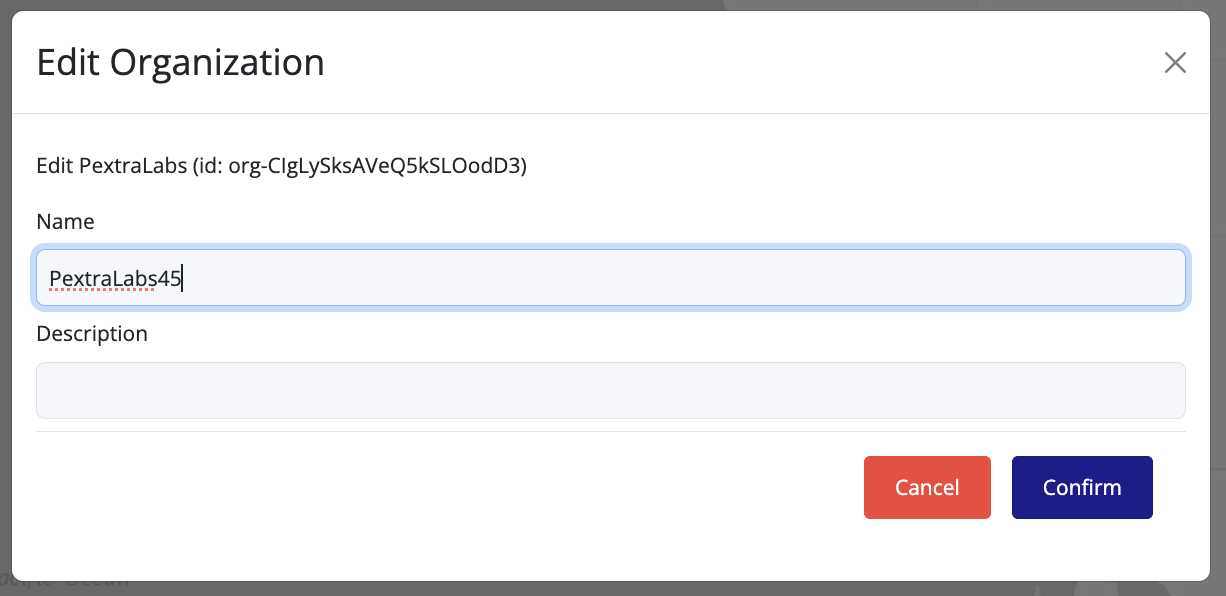Click into the empty Description field
This screenshot has width=1226, height=596.
[x=610, y=390]
